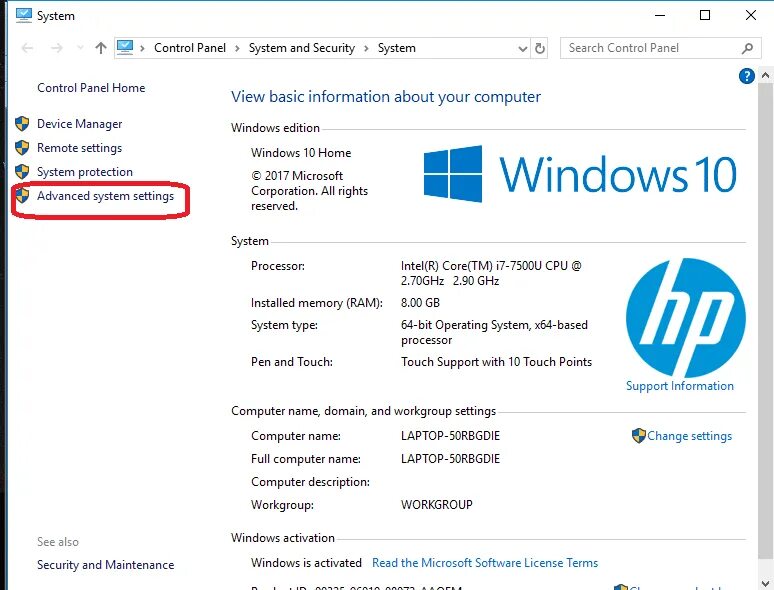The height and width of the screenshot is (590, 774).
Task: Open System protection link
Action: point(85,172)
